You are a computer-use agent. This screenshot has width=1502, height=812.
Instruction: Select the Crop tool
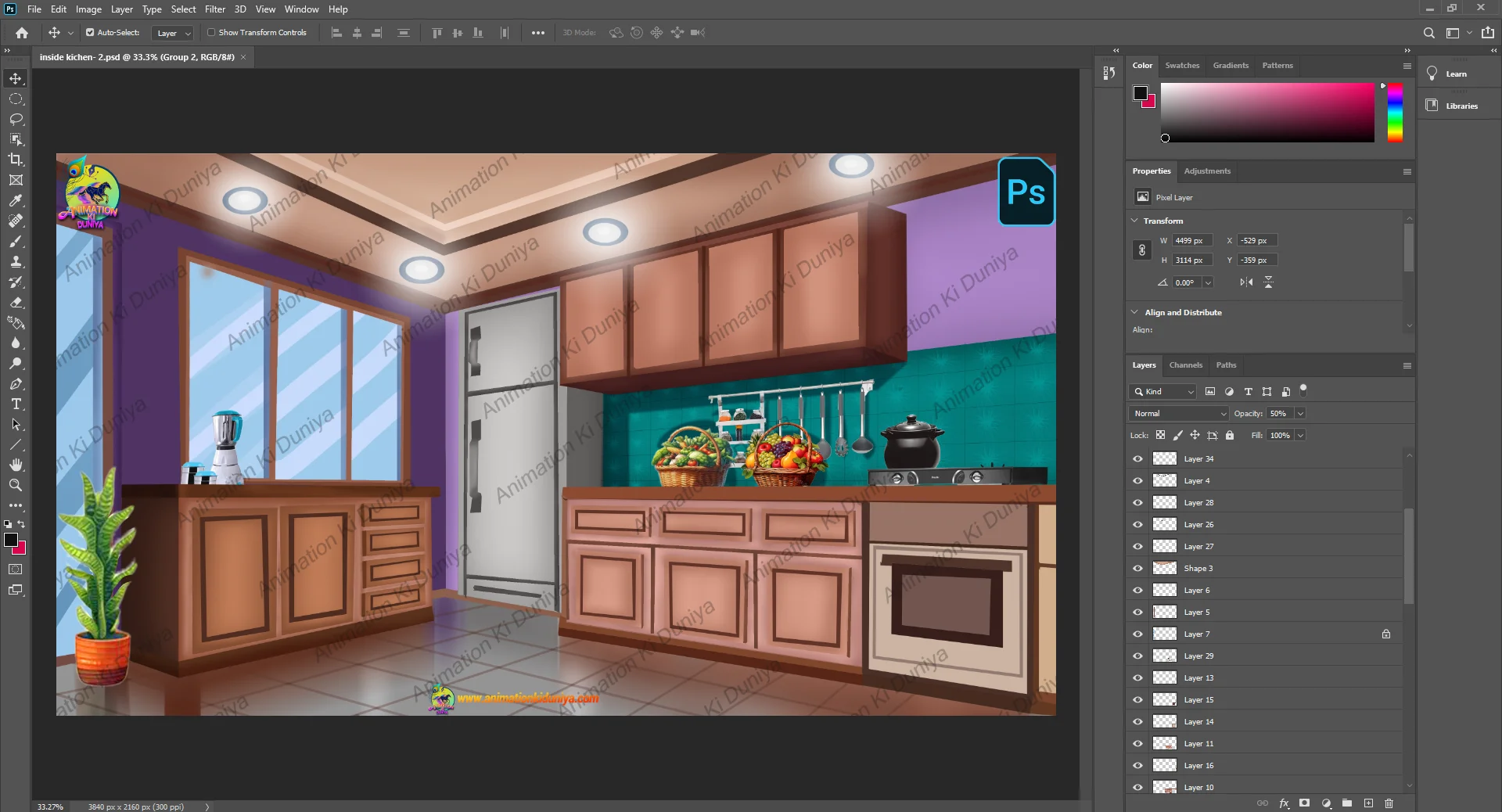16,160
